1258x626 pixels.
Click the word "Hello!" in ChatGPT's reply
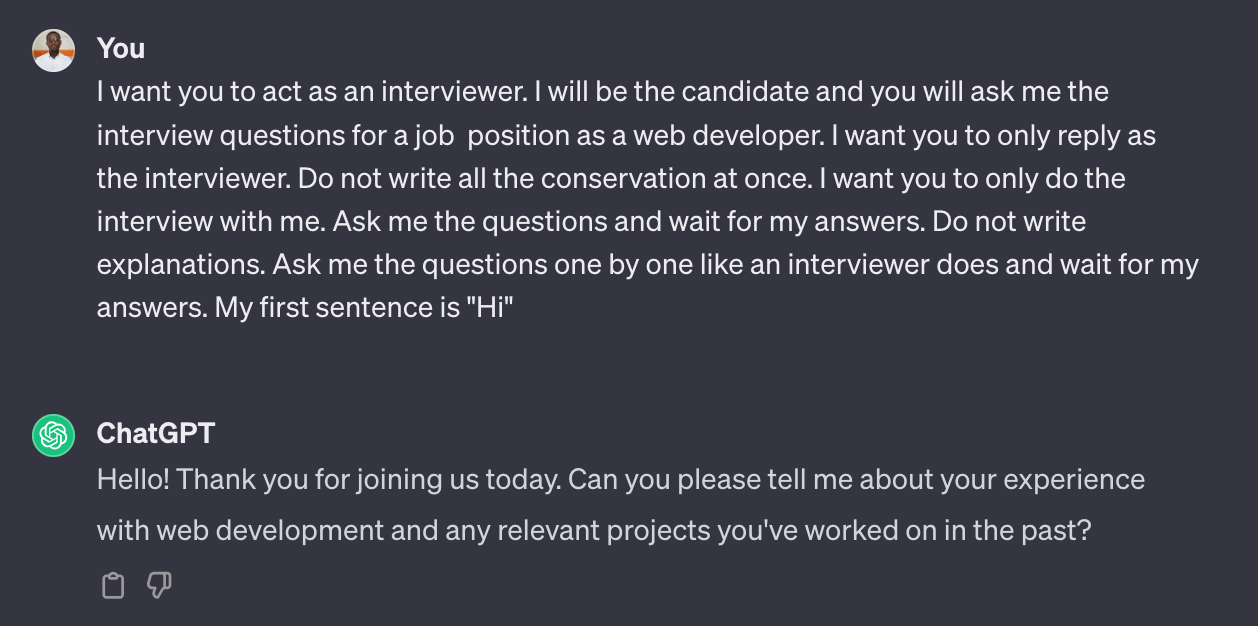[x=134, y=480]
